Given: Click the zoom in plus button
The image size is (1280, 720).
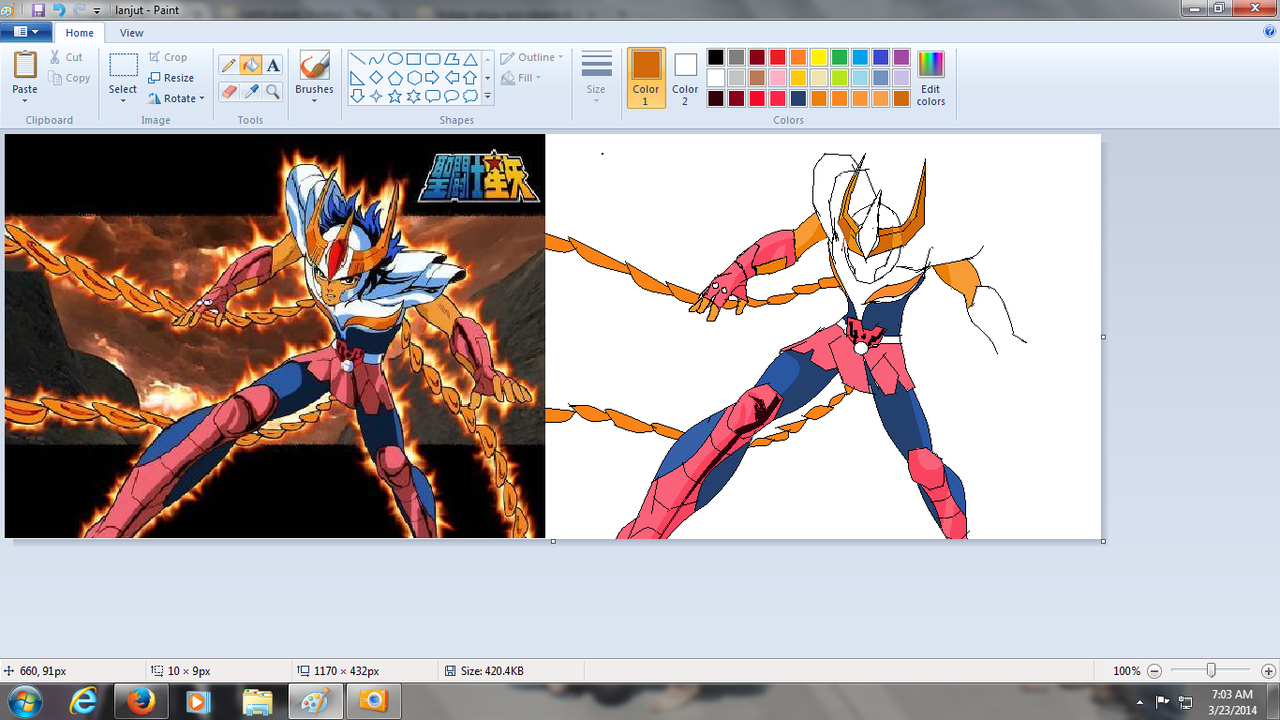Looking at the screenshot, I should 1268,671.
